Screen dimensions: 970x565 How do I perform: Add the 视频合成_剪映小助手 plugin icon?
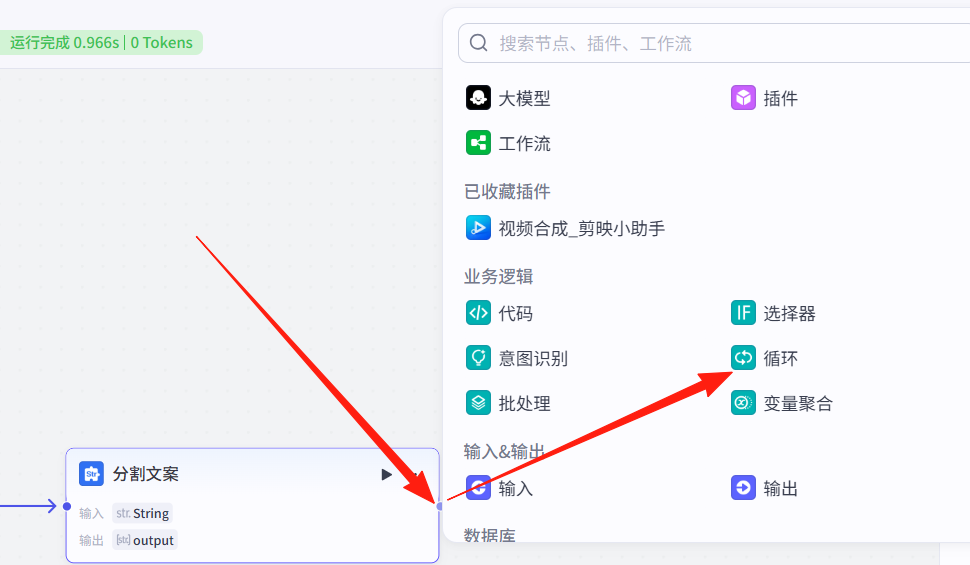tap(478, 228)
